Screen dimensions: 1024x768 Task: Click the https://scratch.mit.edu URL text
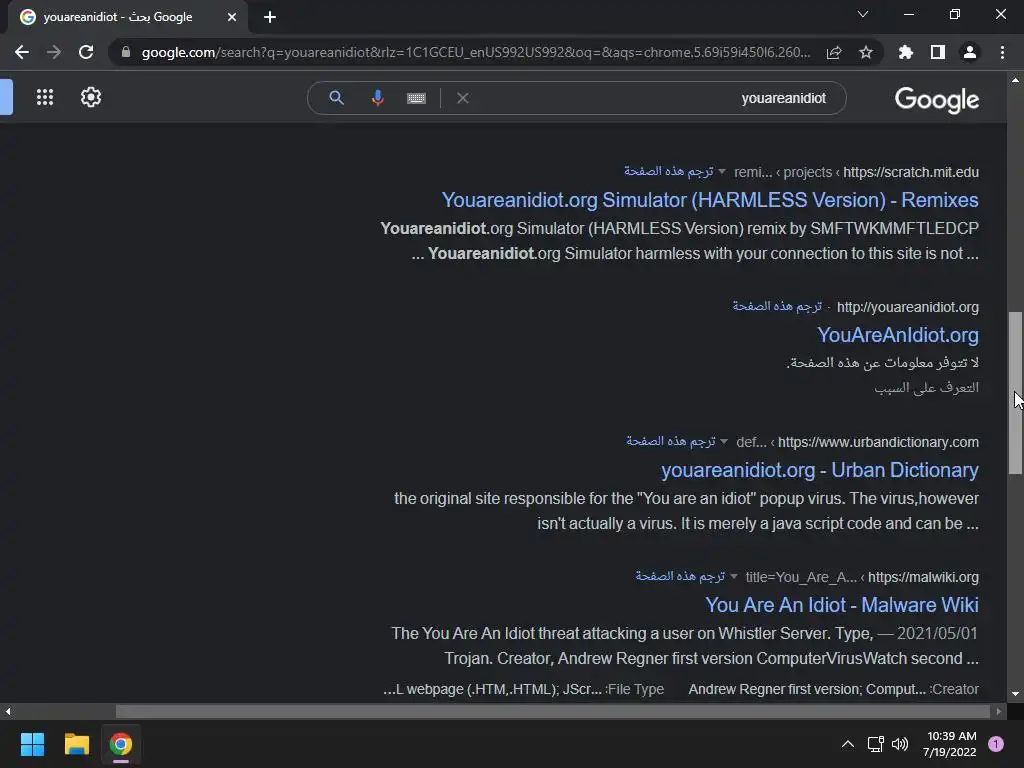(x=911, y=172)
